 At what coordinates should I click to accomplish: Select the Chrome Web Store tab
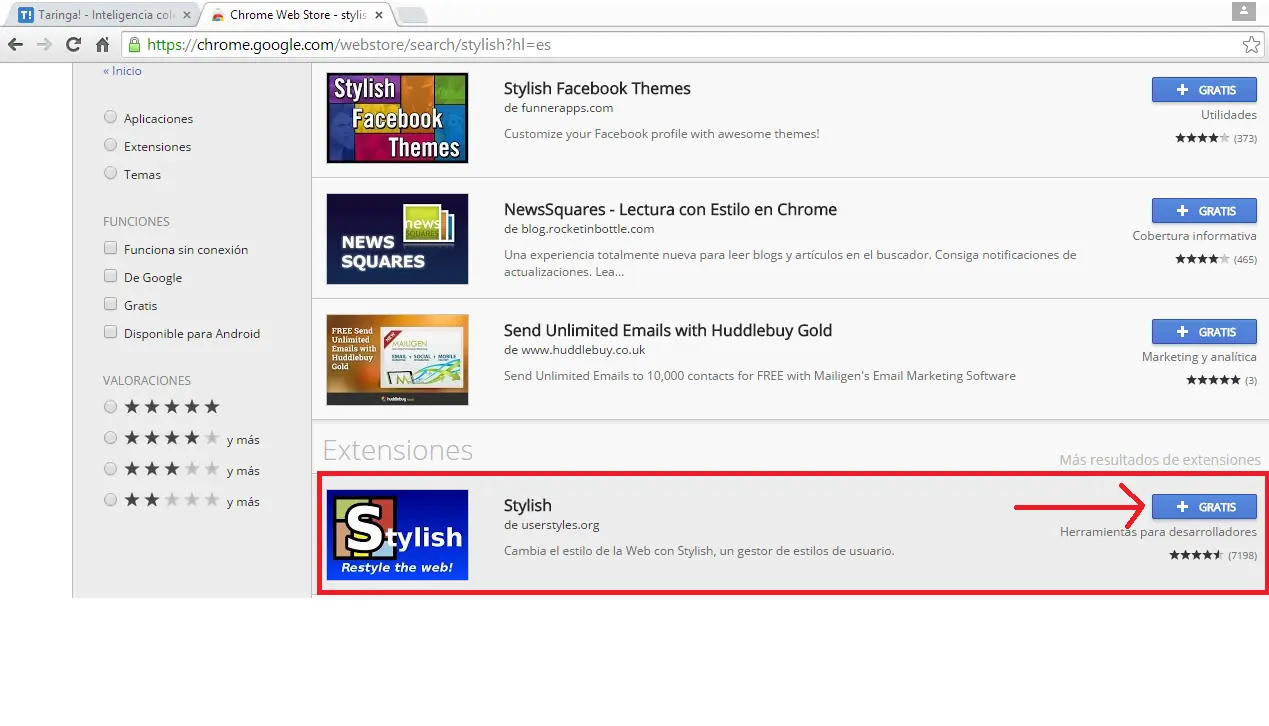296,15
